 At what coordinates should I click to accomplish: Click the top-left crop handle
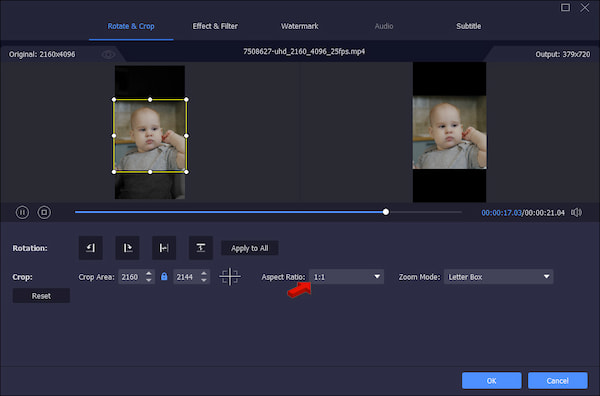(114, 99)
